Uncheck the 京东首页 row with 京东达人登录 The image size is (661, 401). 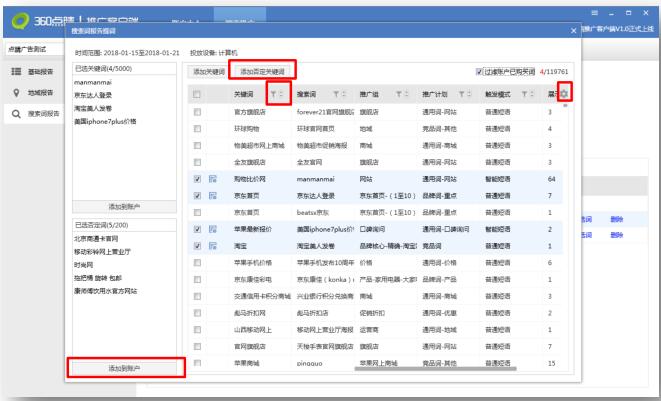click(x=197, y=194)
